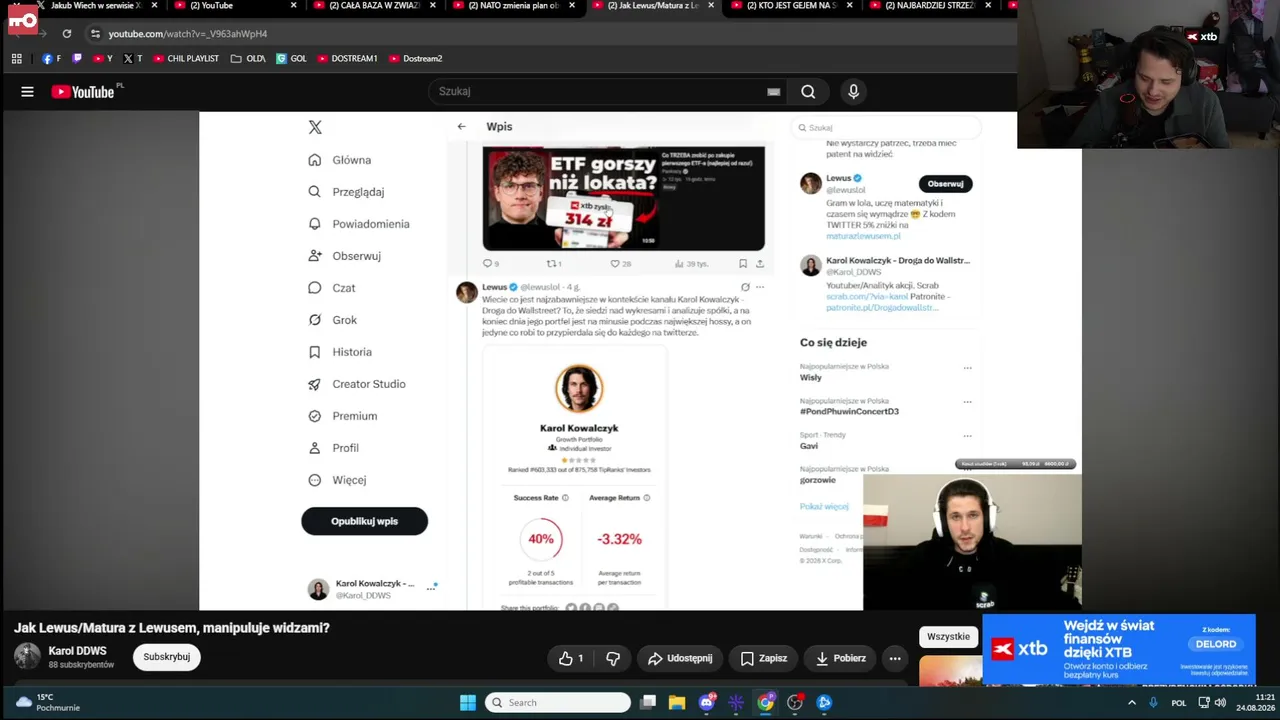Image resolution: width=1280 pixels, height=720 pixels.
Task: Open the DOSTREAM1 bookmark
Action: (348, 59)
